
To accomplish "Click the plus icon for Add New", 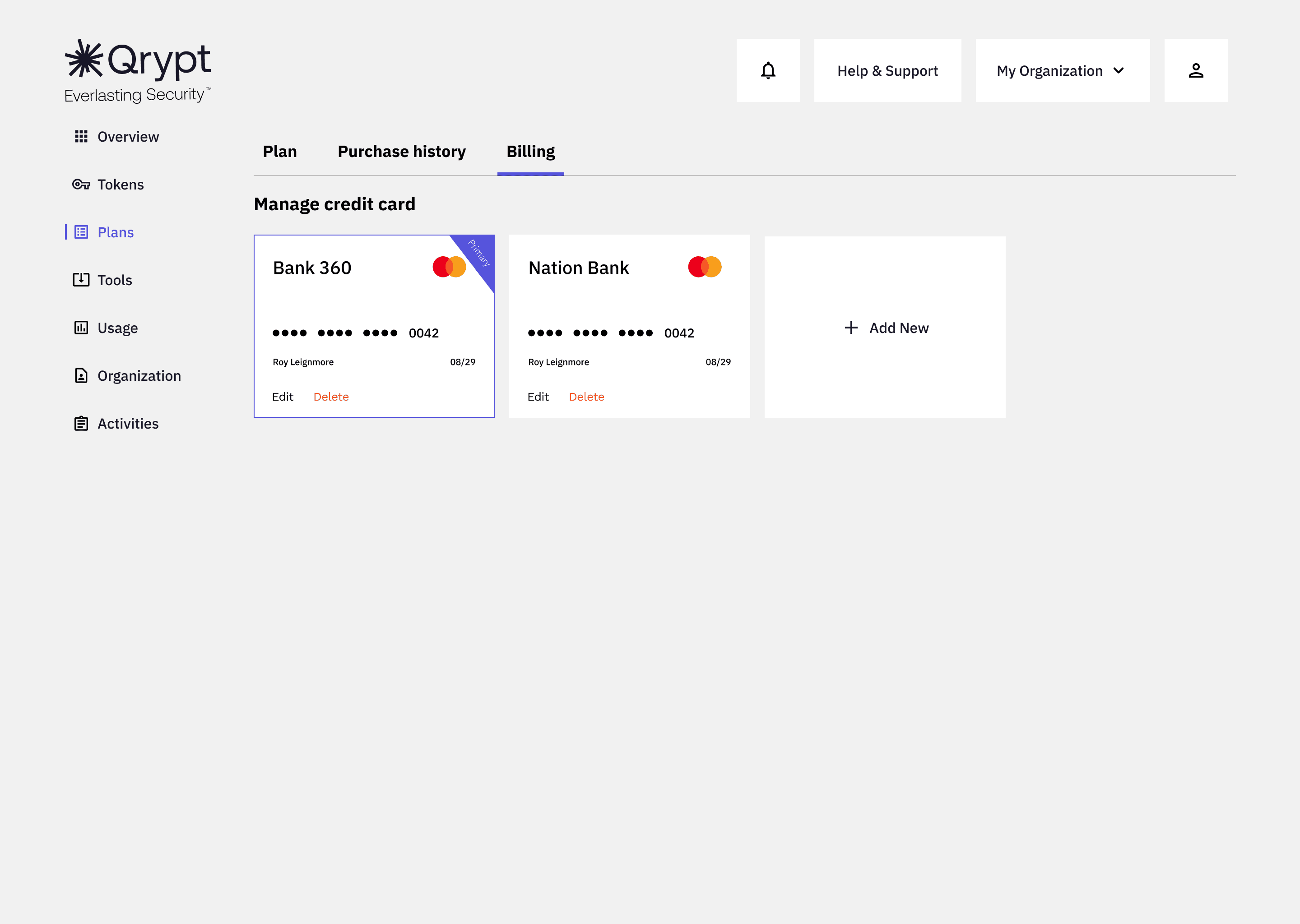I will (x=851, y=328).
